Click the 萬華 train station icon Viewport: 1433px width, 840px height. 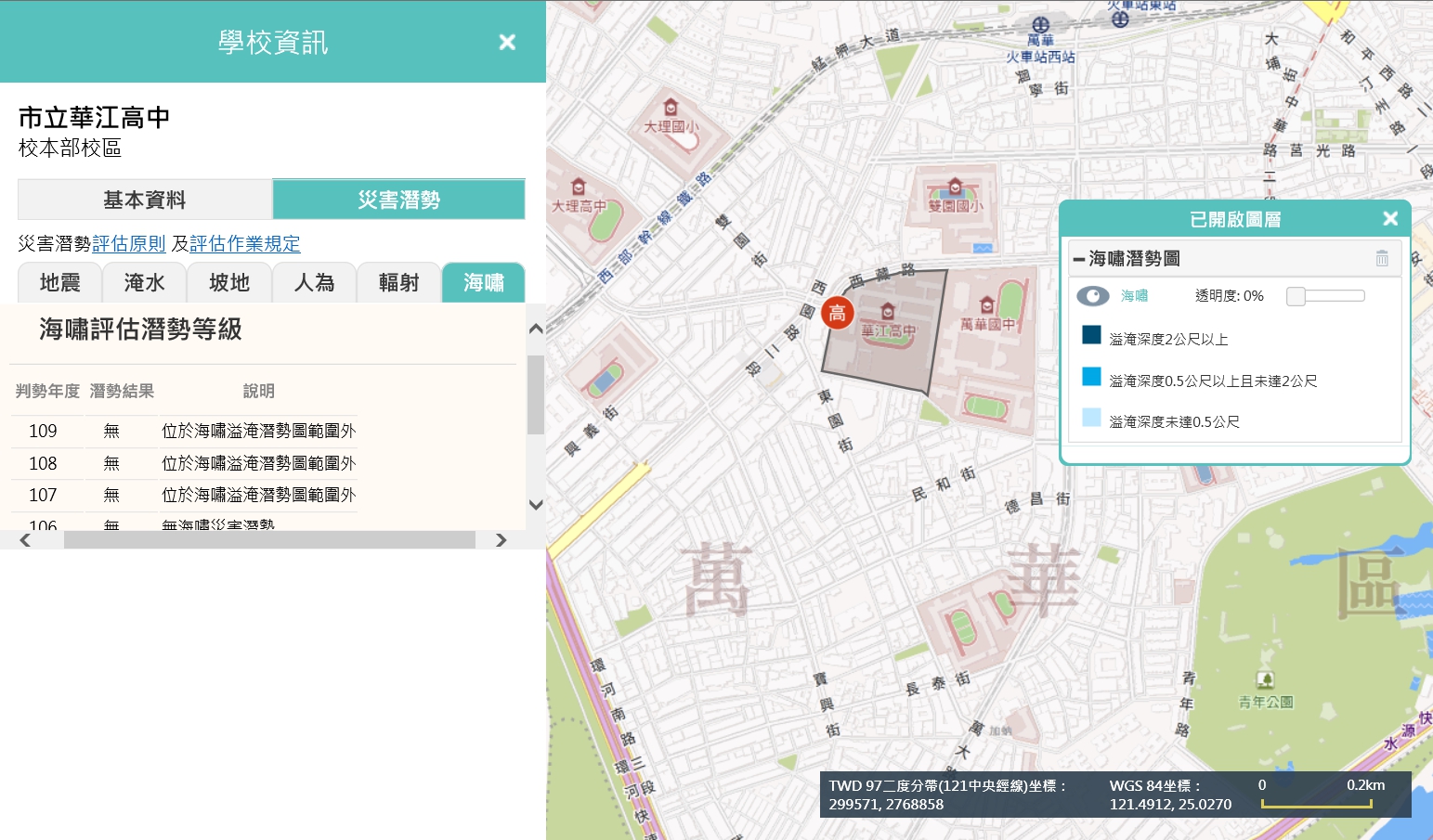[1040, 25]
